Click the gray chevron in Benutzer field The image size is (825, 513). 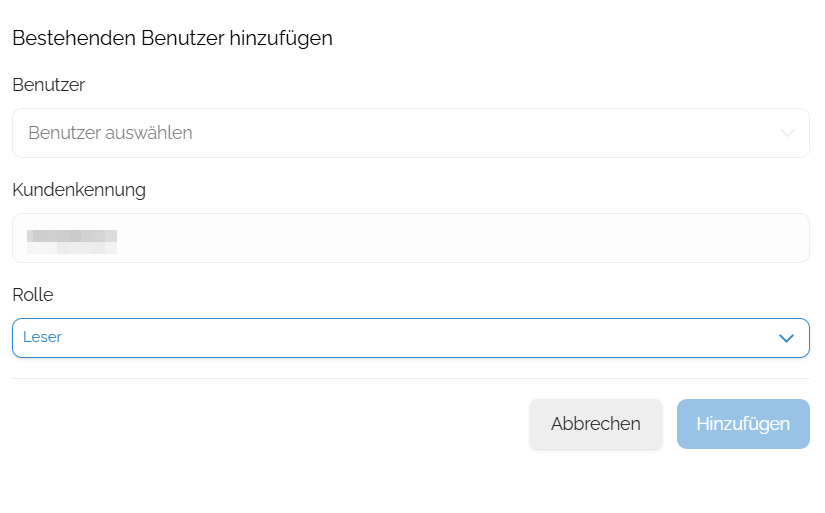787,133
